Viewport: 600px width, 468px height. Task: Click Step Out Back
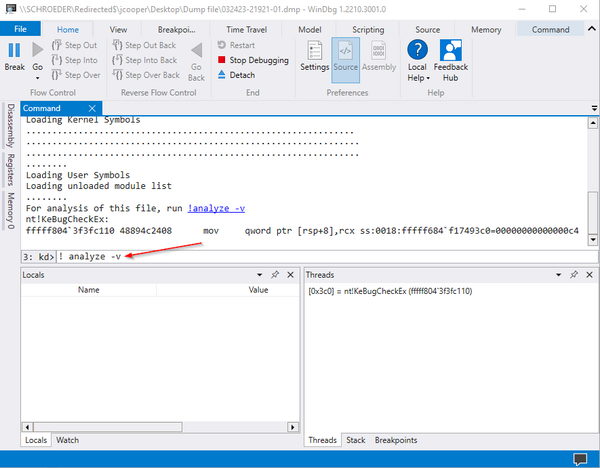point(144,45)
